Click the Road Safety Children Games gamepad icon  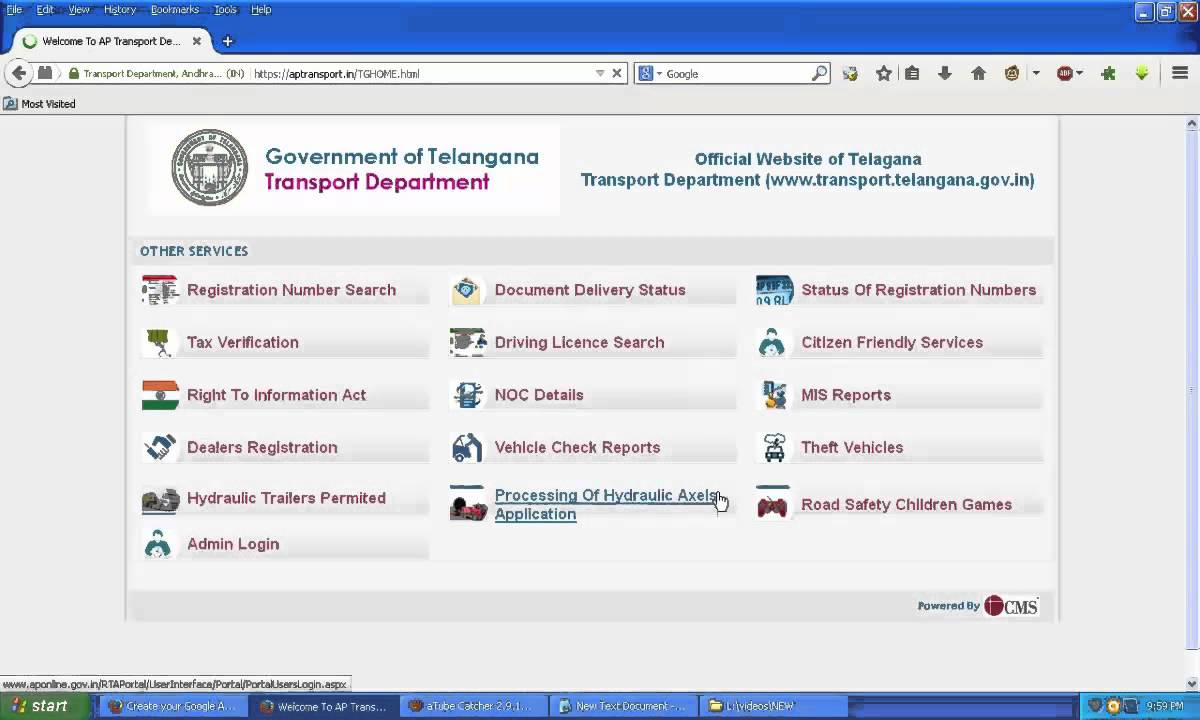click(x=772, y=505)
